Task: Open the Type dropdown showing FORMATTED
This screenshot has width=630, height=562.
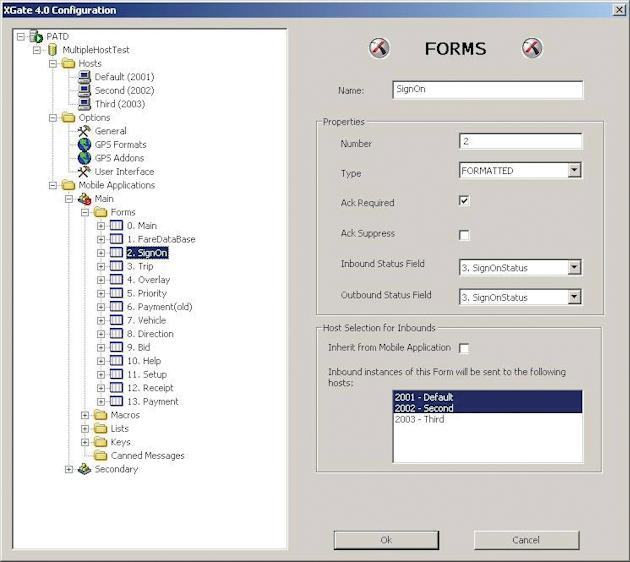Action: [x=573, y=171]
